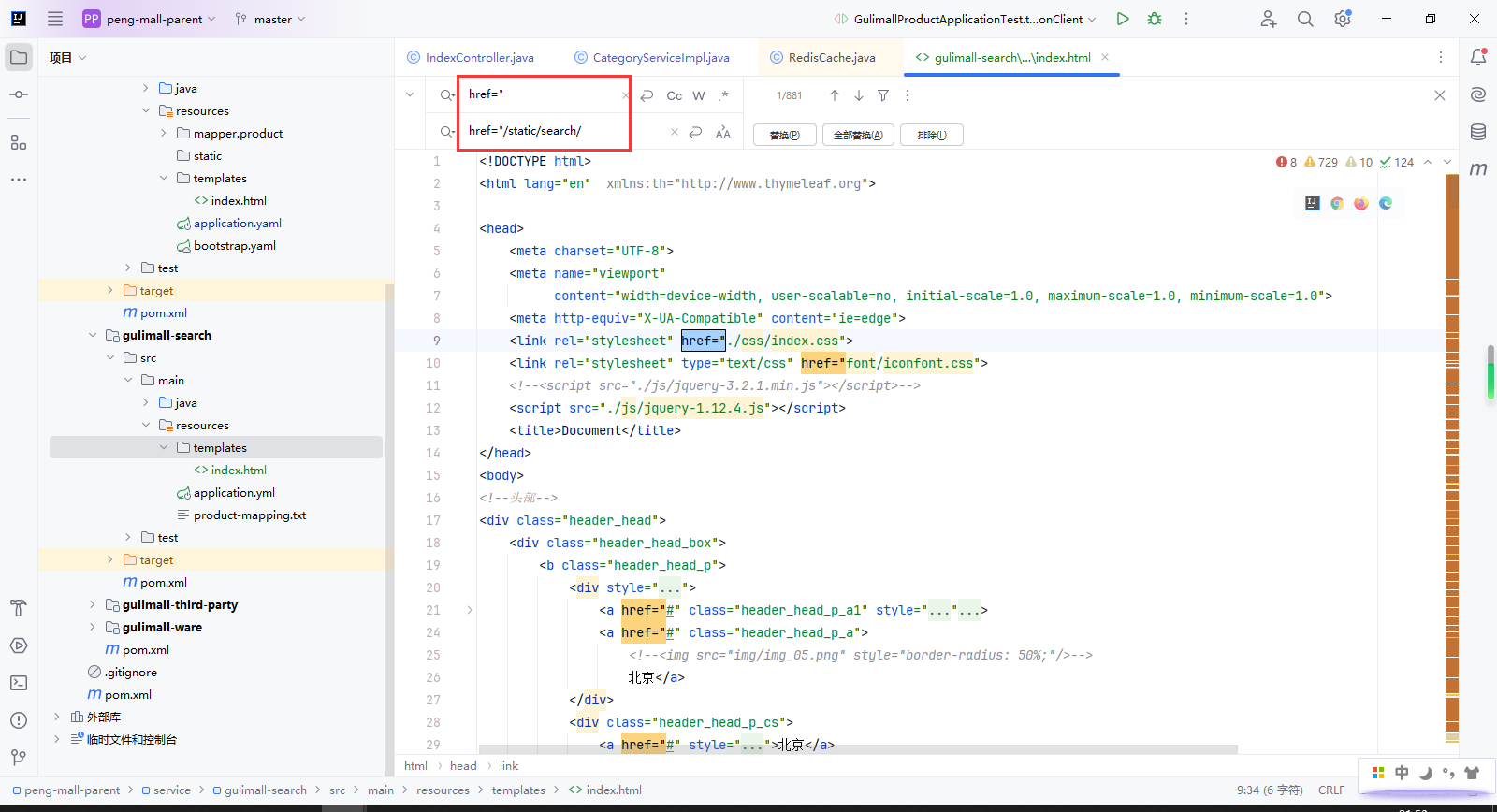This screenshot has width=1497, height=812.
Task: Toggle Regex (.*) option in search
Action: (x=723, y=95)
